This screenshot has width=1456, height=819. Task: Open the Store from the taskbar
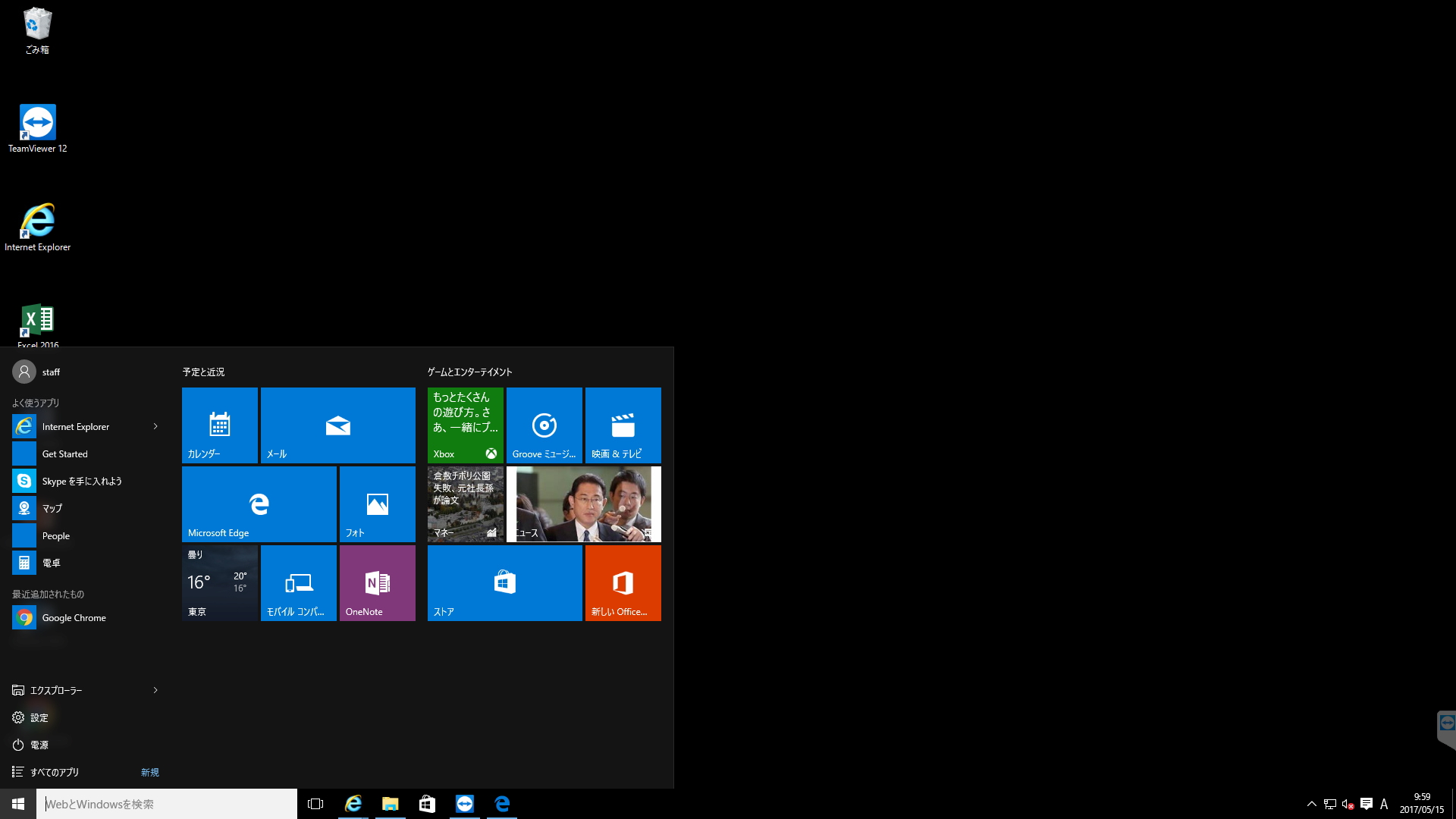(x=428, y=804)
